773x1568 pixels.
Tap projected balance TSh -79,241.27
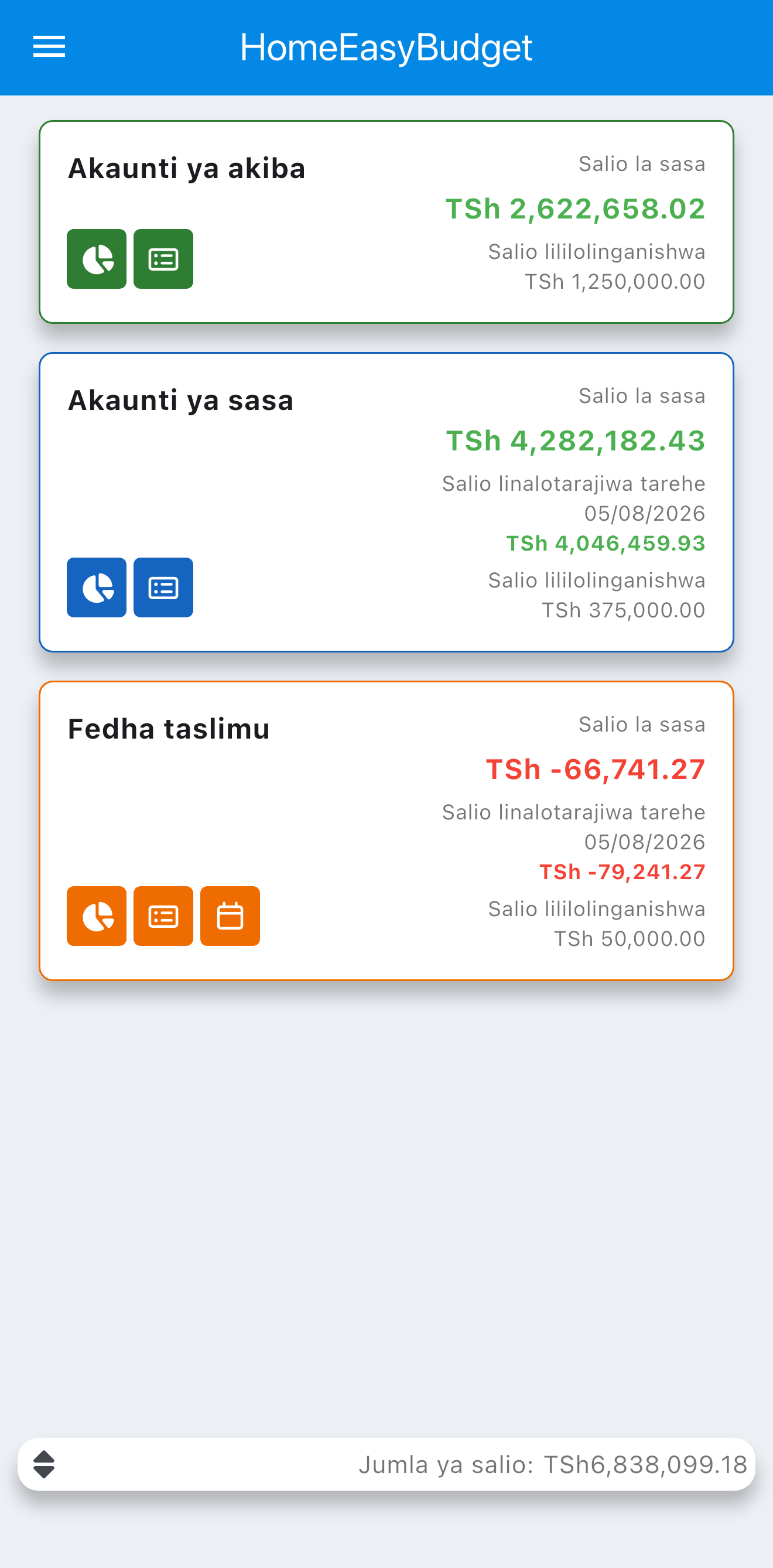[622, 872]
